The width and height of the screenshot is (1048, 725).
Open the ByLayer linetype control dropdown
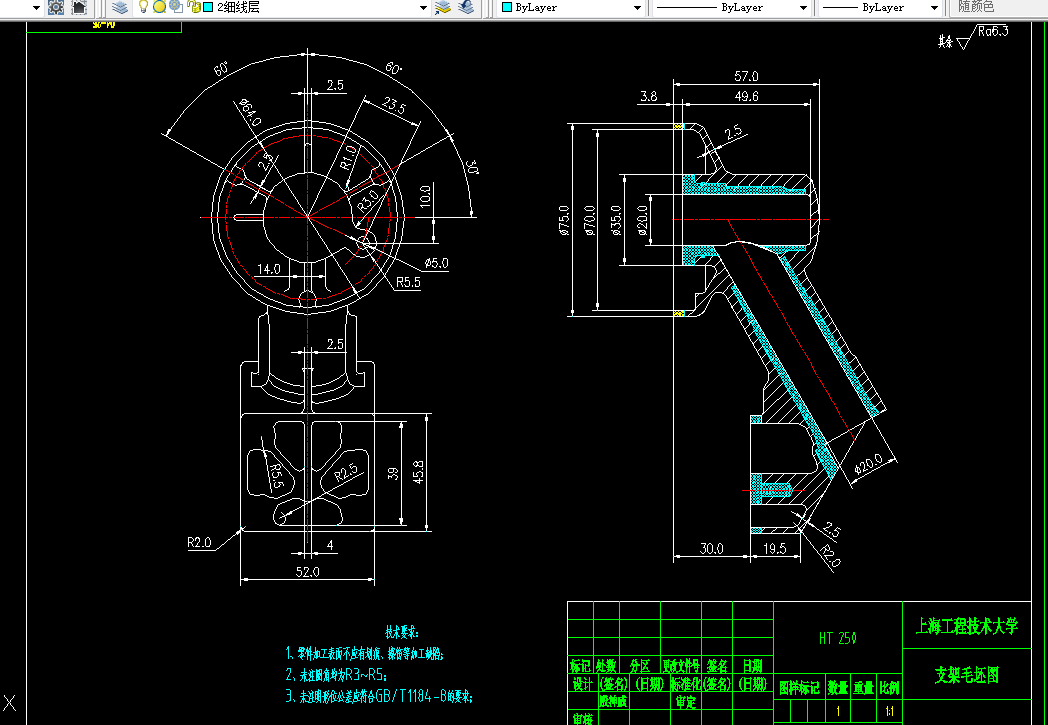tap(803, 8)
